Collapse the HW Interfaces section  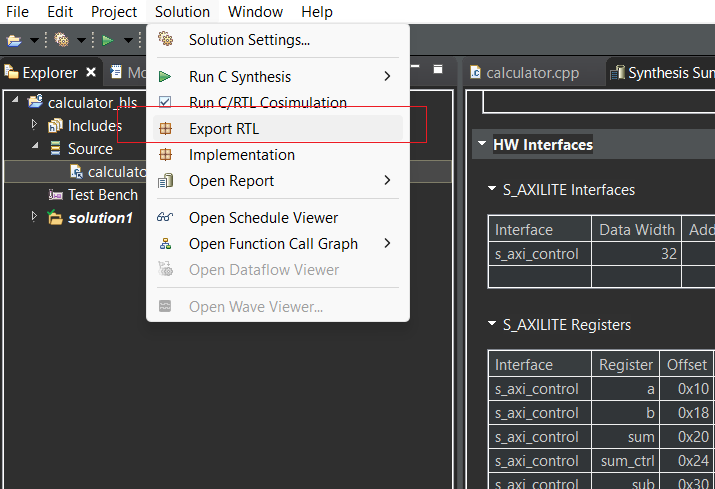[482, 143]
